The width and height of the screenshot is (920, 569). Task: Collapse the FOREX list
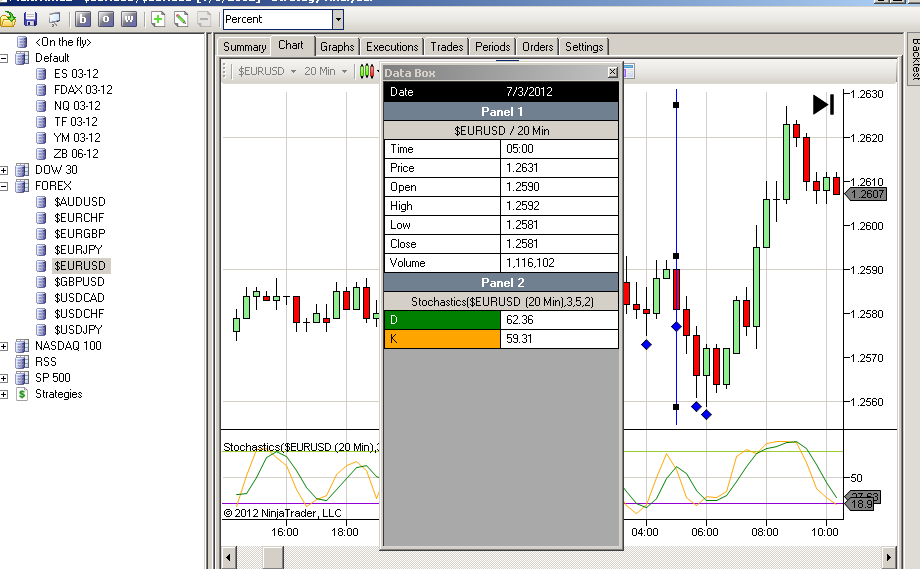(x=4, y=186)
